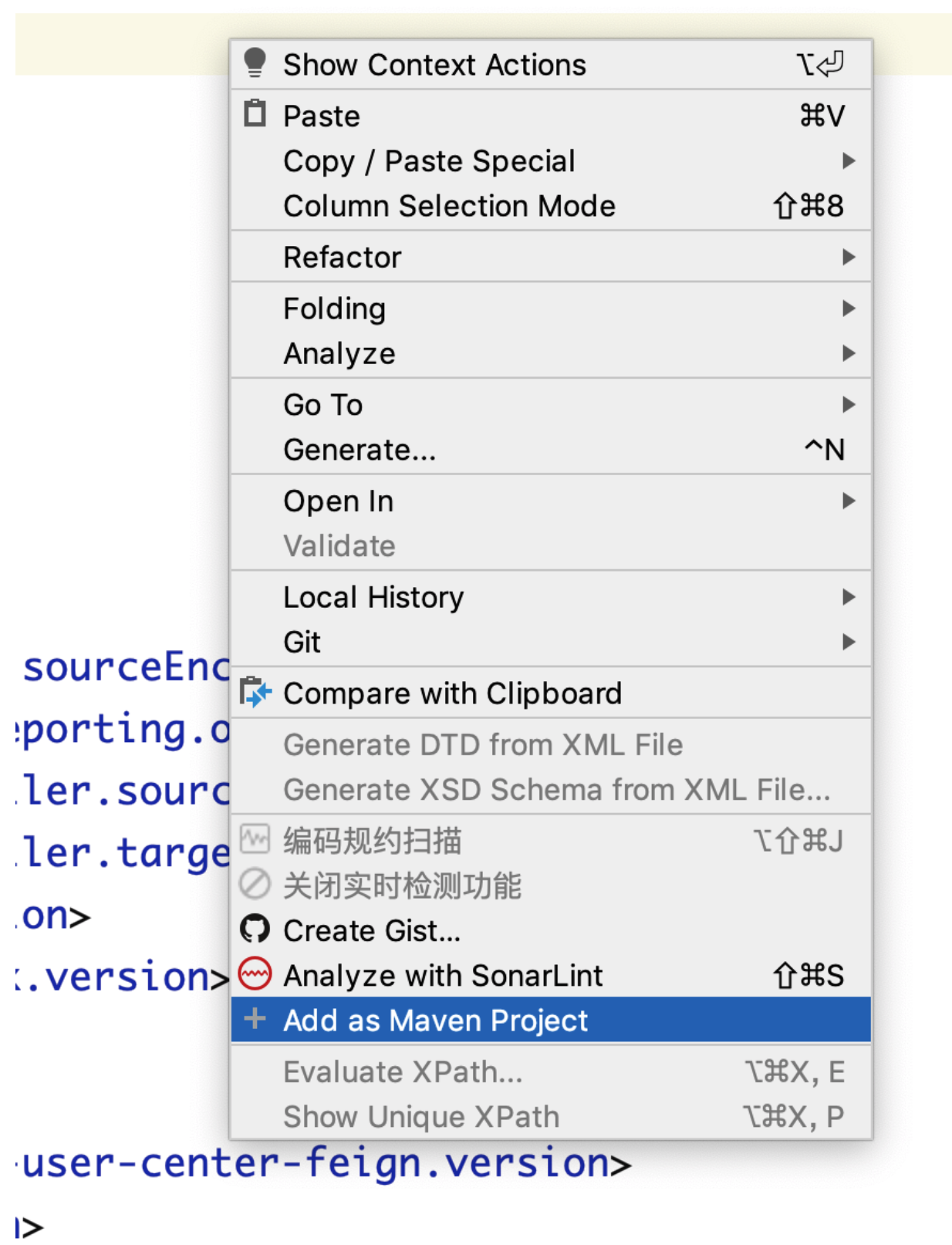Choose Generate... from the context menu
Screen dimensions: 952x1245
360,450
